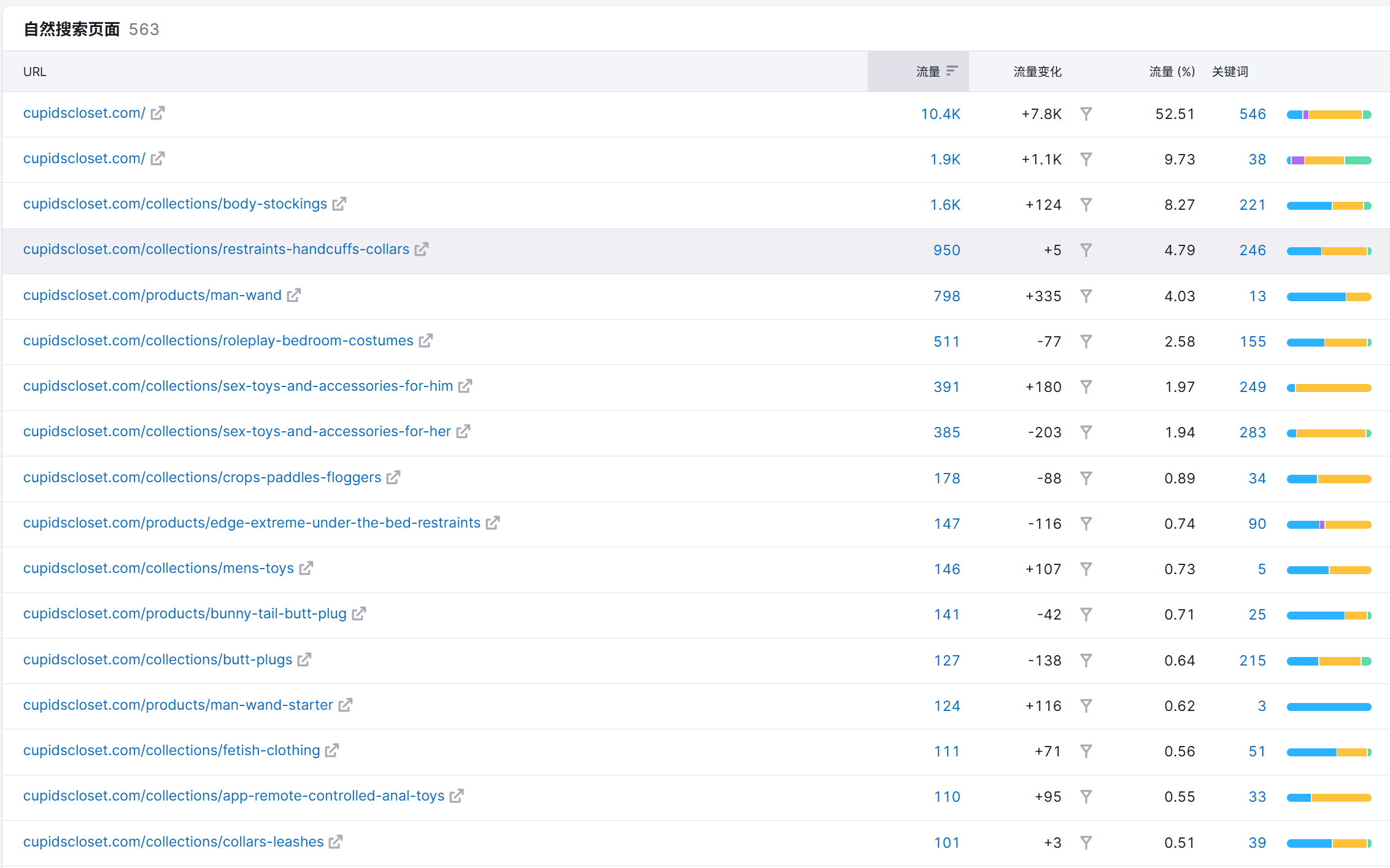
Task: Open external link icon for crops-paddles-floggers
Action: [x=393, y=477]
